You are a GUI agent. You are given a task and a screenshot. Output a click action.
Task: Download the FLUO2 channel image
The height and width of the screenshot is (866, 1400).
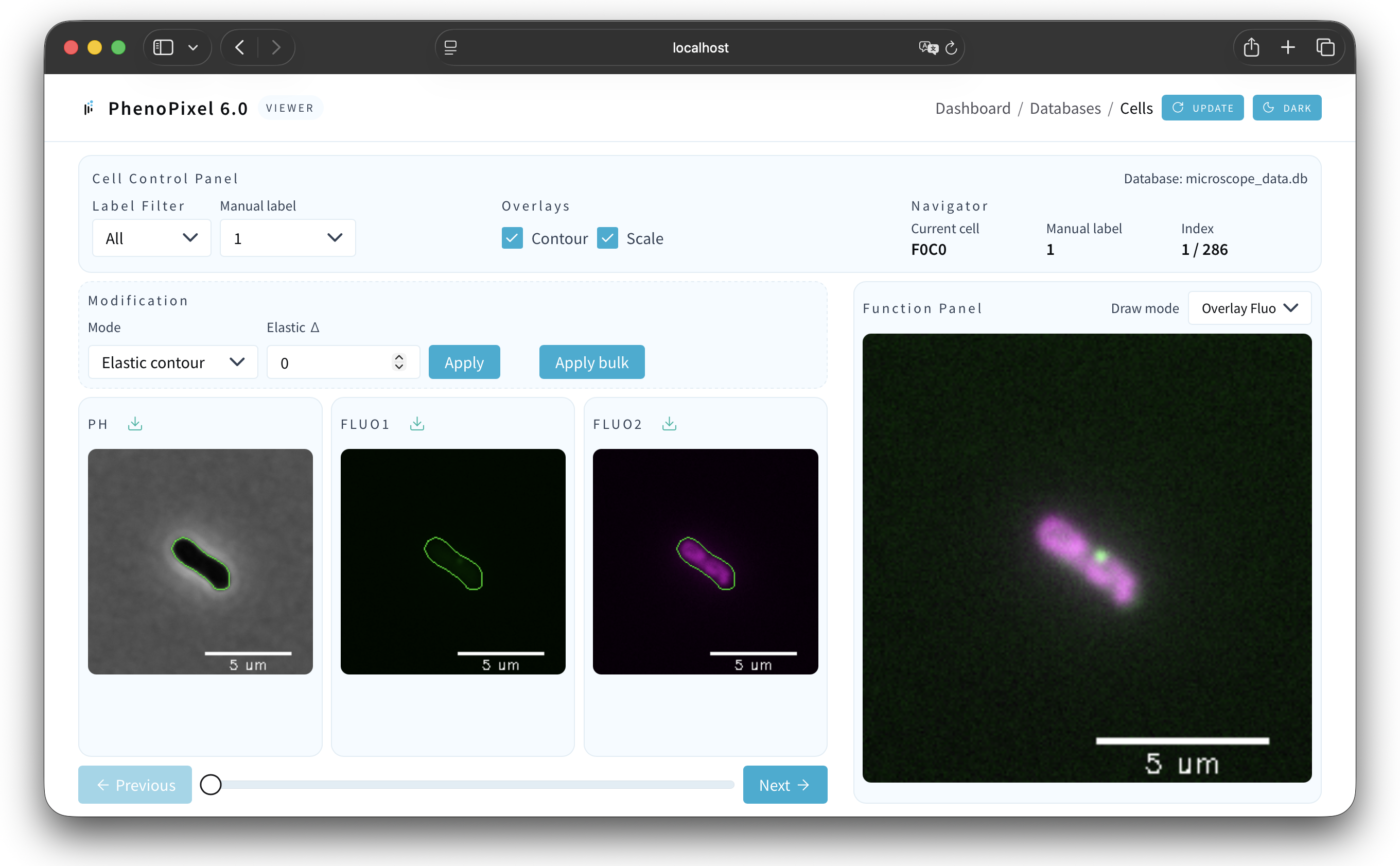coord(669,424)
